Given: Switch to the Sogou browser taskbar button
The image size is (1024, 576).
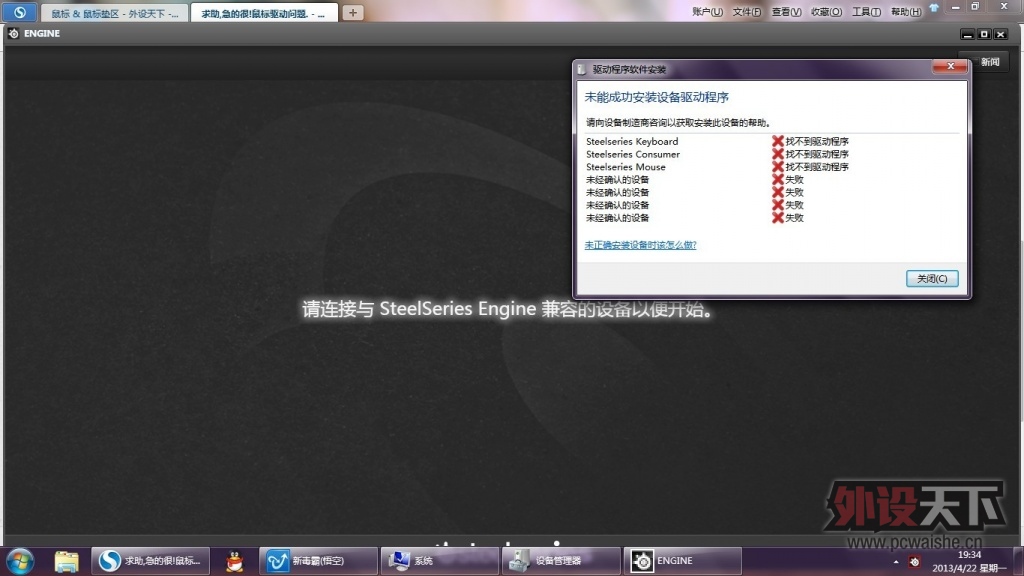Looking at the screenshot, I should pos(151,561).
